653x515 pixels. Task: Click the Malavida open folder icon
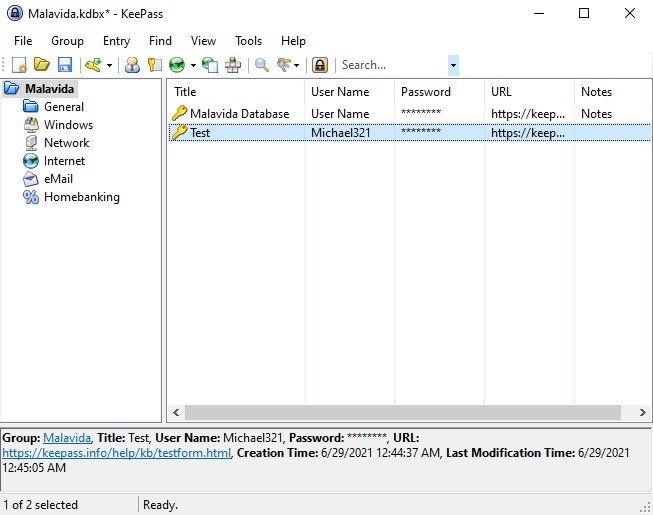[12, 88]
